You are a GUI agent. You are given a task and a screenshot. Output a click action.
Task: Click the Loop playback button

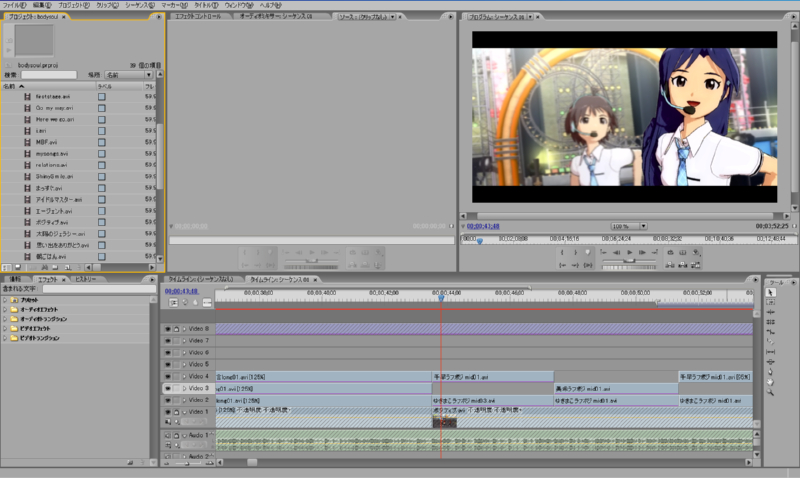point(670,253)
